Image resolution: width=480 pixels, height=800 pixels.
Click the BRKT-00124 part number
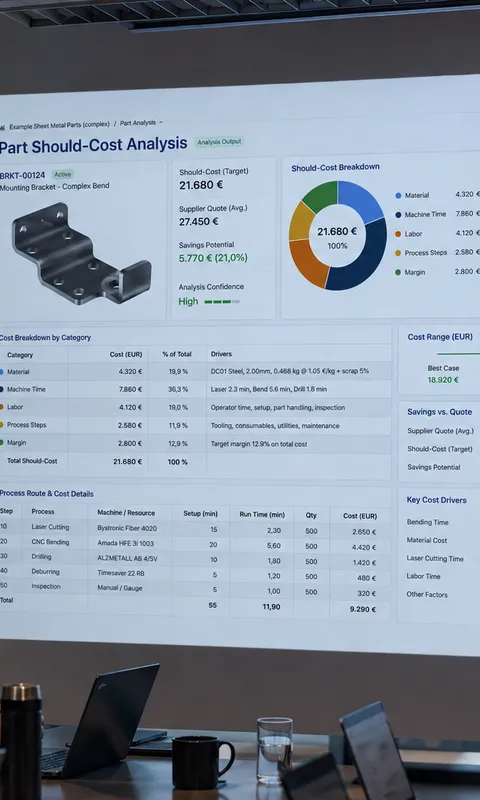(x=22, y=176)
